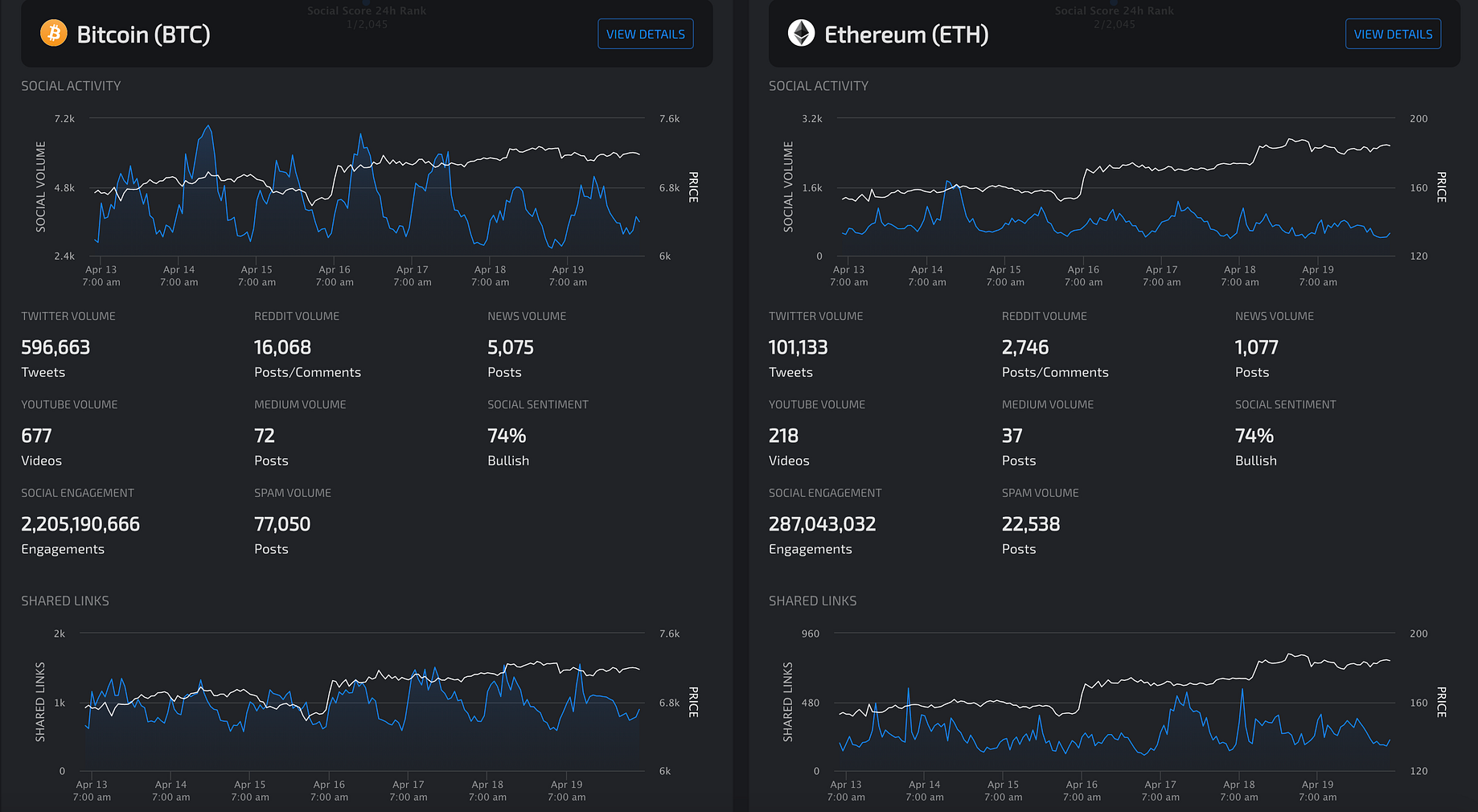The width and height of the screenshot is (1478, 812).
Task: Click Bitcoin's Social Sentiment 74% Bullish value
Action: point(506,436)
